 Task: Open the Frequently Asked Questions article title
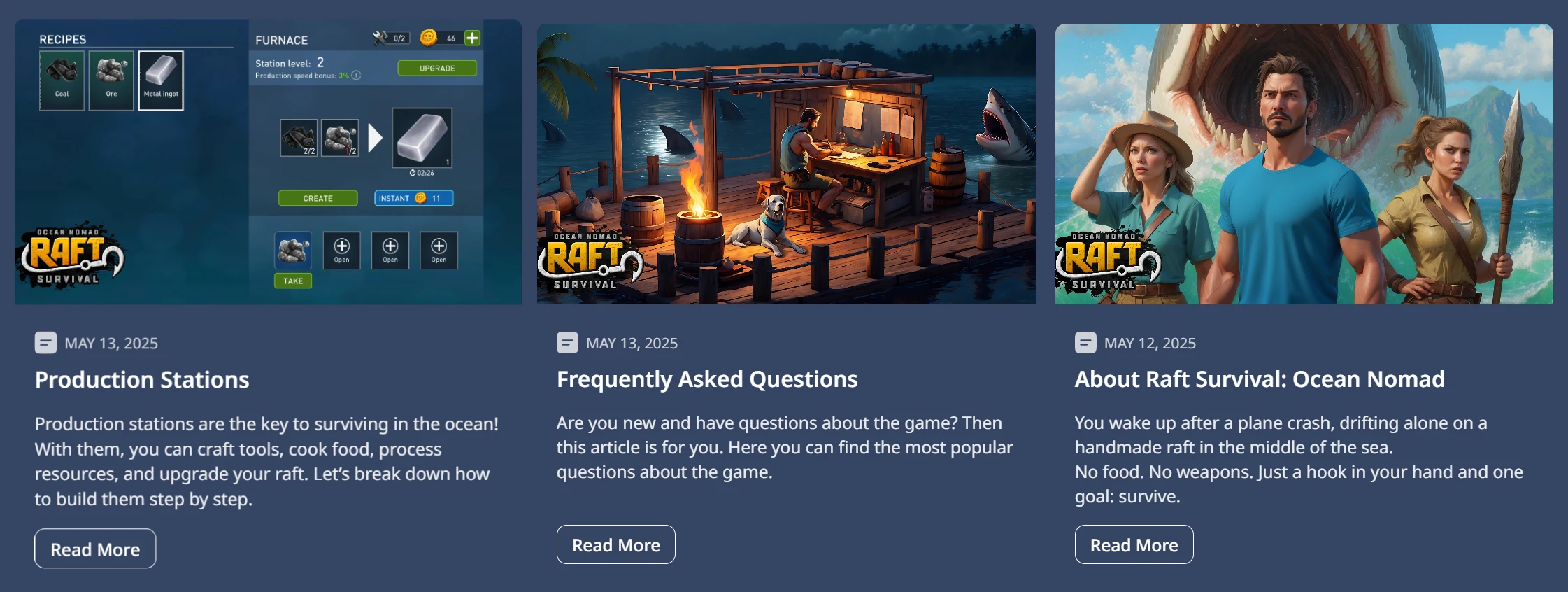click(x=707, y=379)
